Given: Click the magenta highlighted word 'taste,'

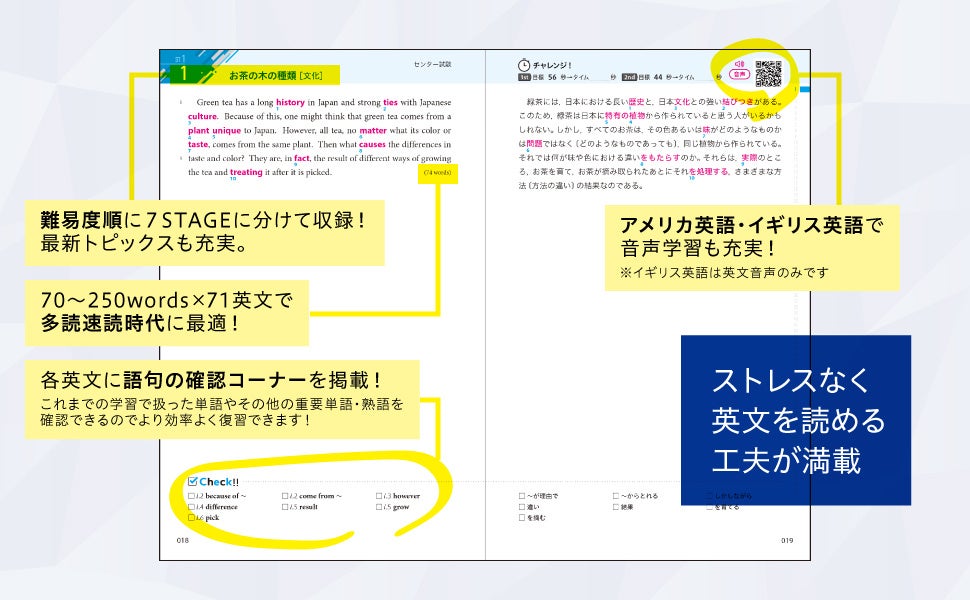Looking at the screenshot, I should click(x=199, y=145).
